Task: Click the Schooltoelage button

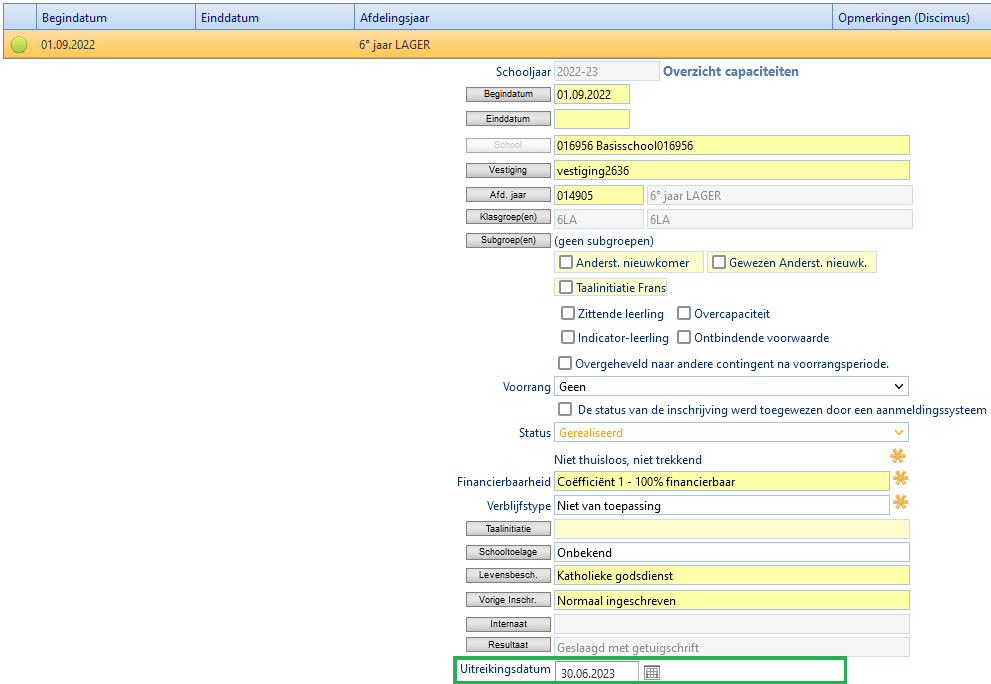Action: (508, 552)
